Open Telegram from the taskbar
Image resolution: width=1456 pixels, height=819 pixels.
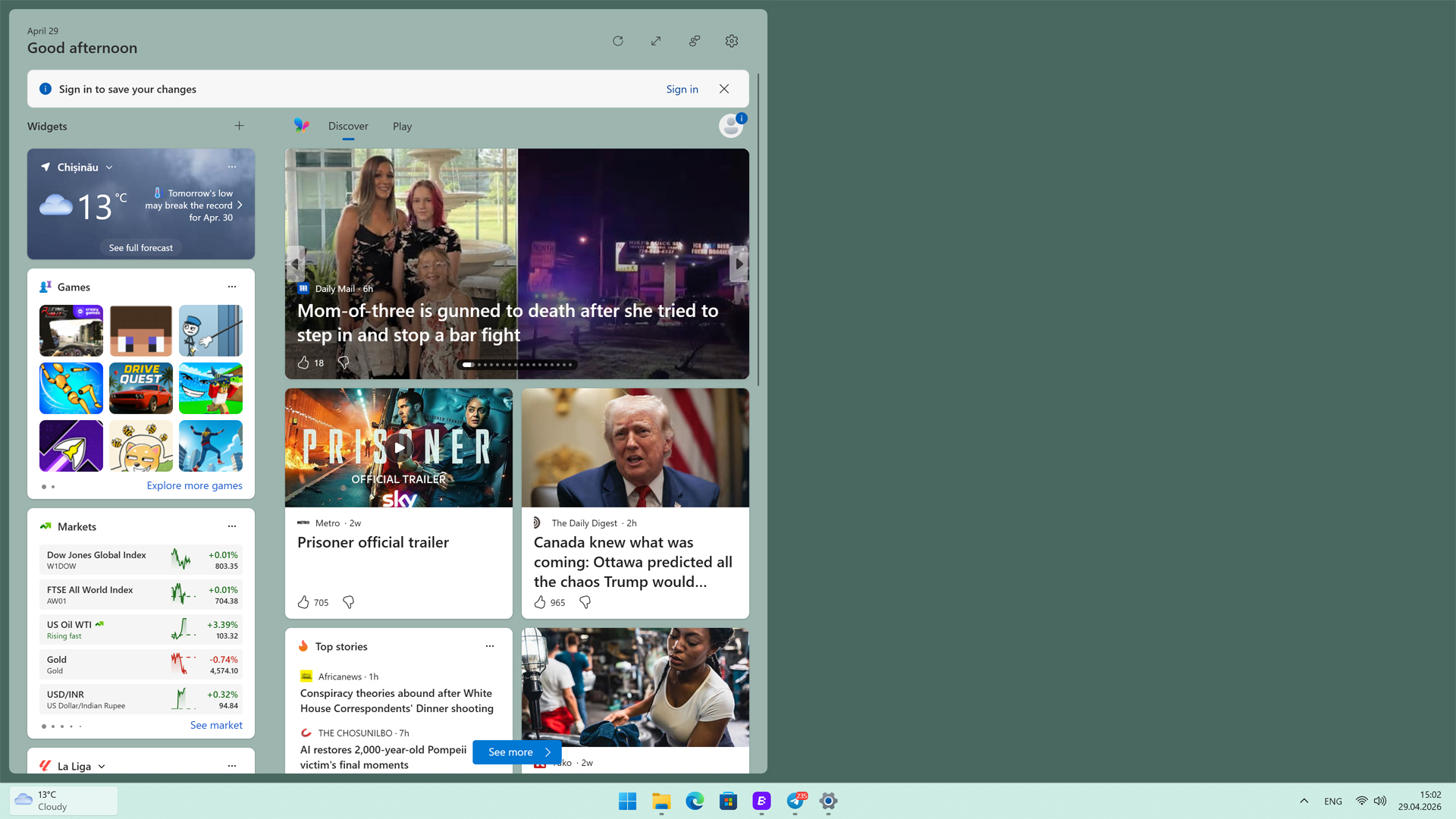pyautogui.click(x=795, y=801)
